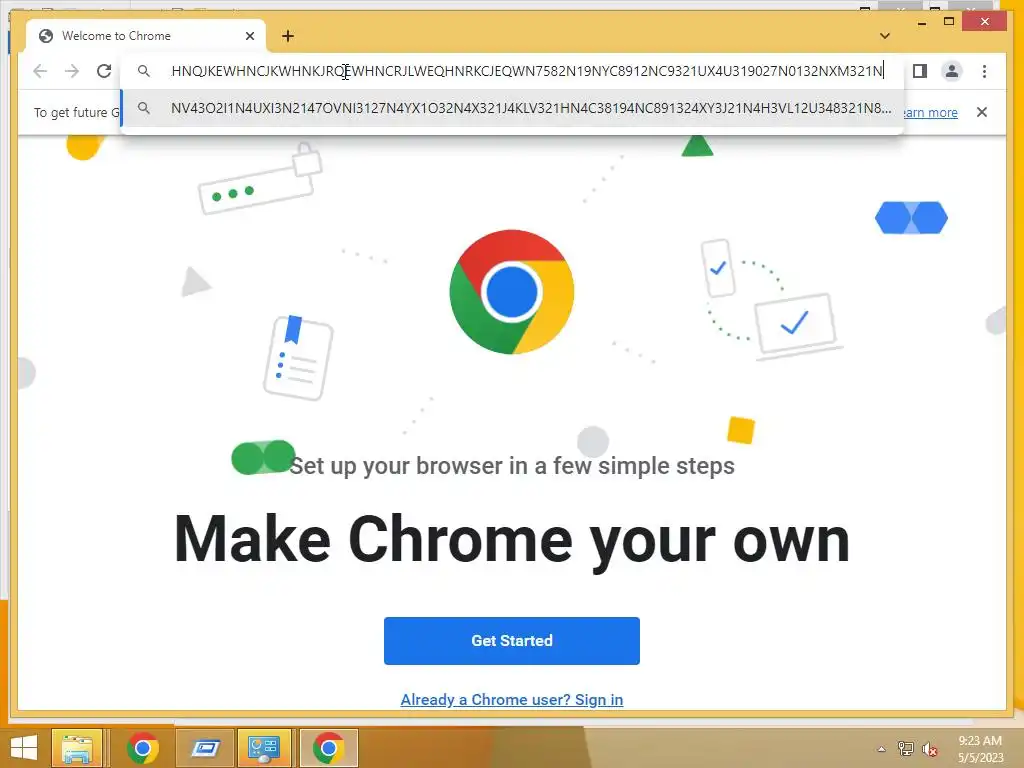Click the To get future info bar text
Viewport: 1024px width, 768px height.
point(76,112)
